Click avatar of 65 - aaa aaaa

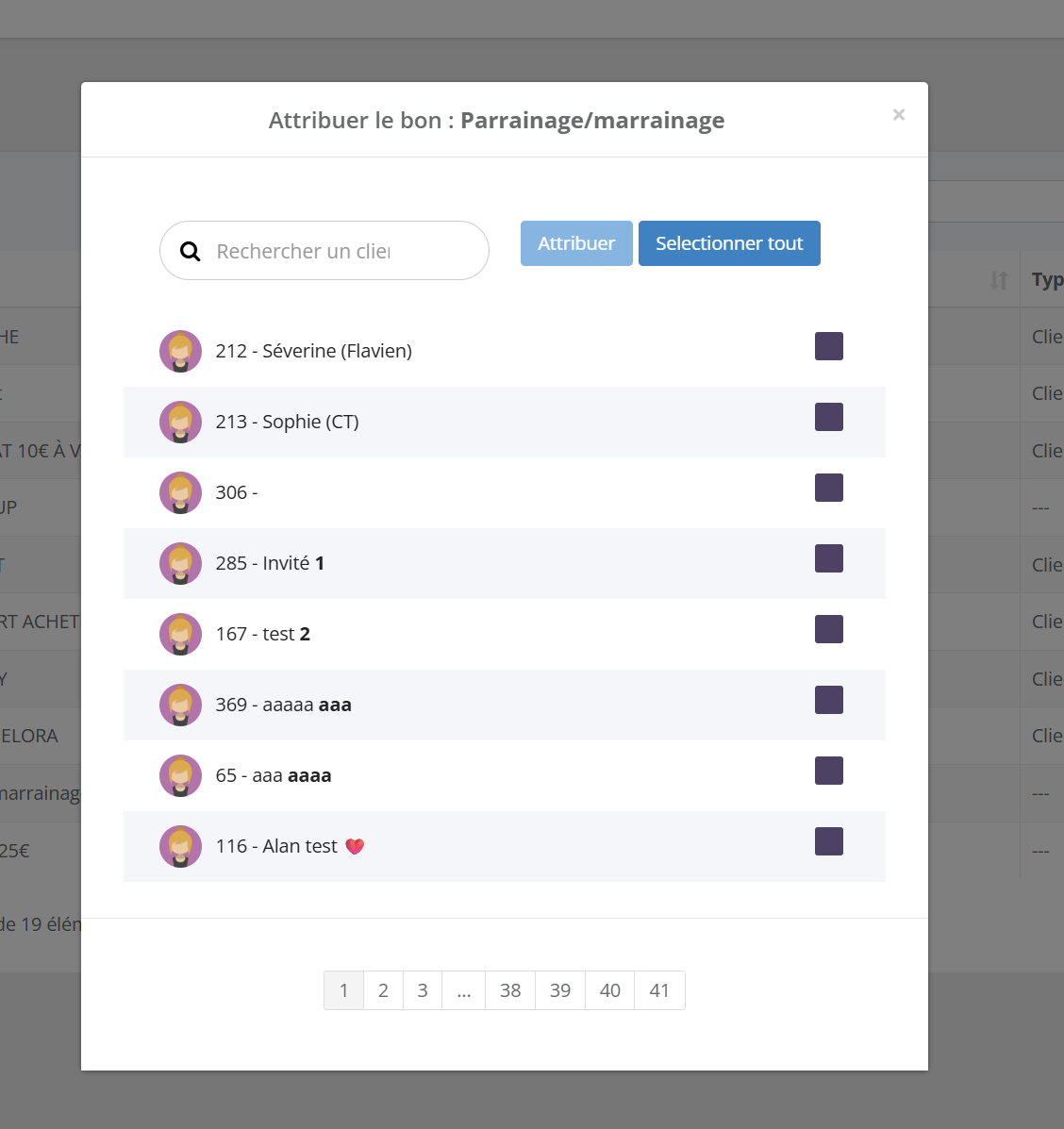click(x=181, y=775)
